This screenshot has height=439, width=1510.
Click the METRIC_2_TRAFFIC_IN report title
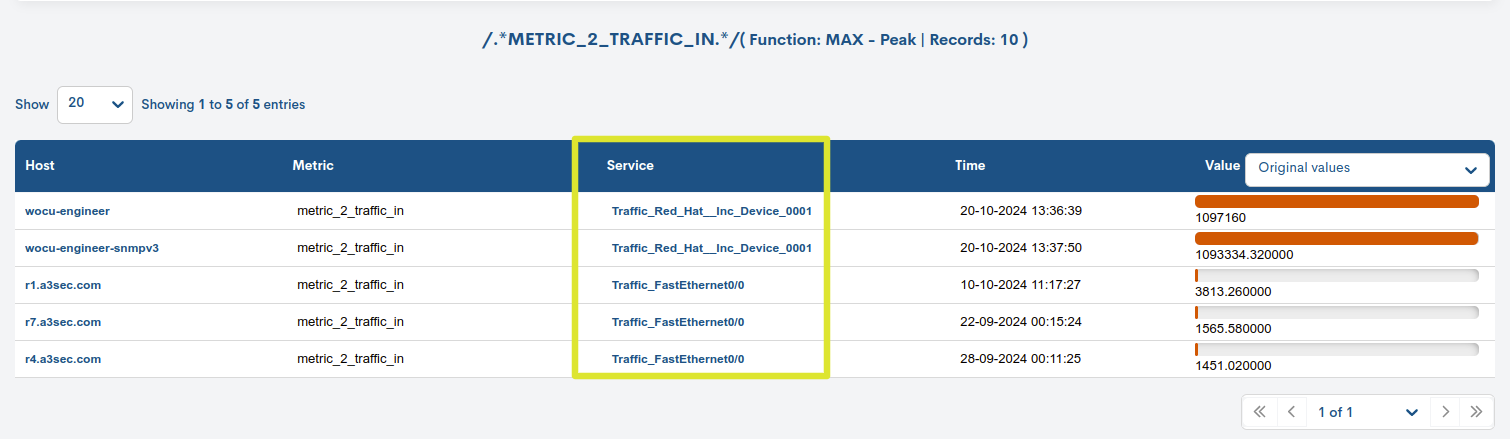coord(755,41)
